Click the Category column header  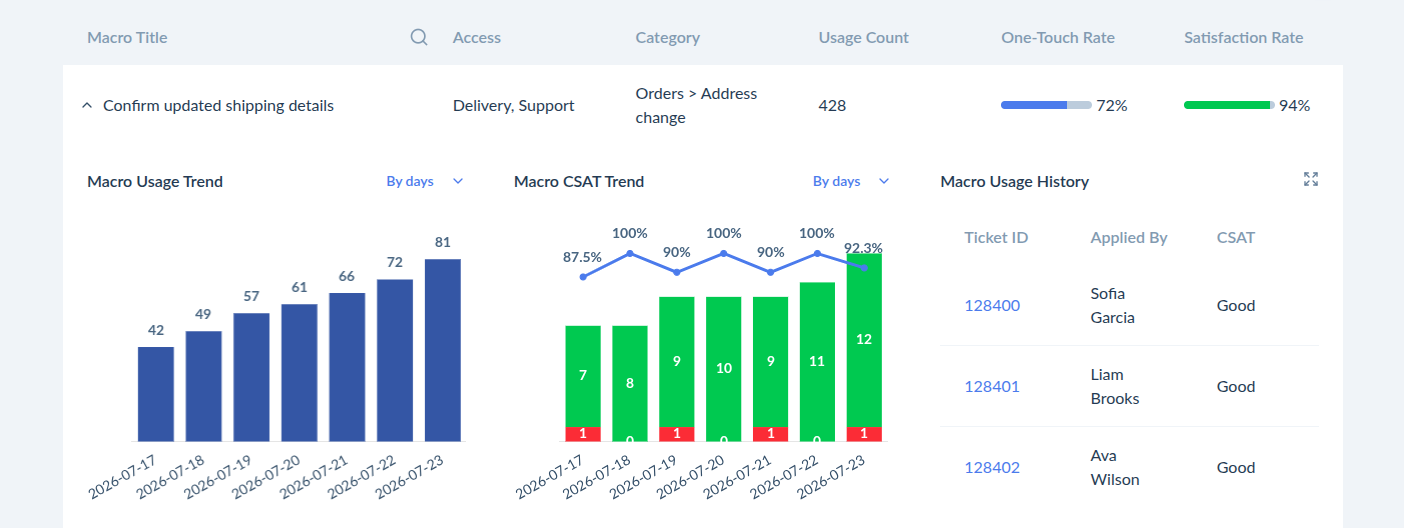point(667,38)
